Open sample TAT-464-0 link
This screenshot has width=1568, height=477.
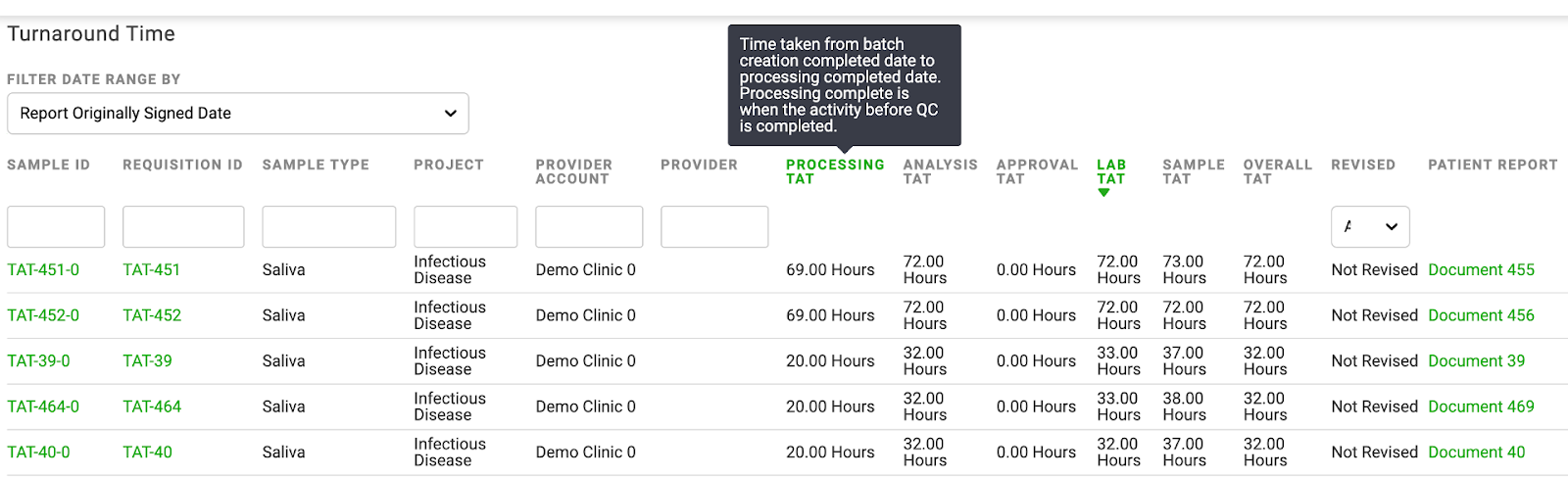(43, 406)
